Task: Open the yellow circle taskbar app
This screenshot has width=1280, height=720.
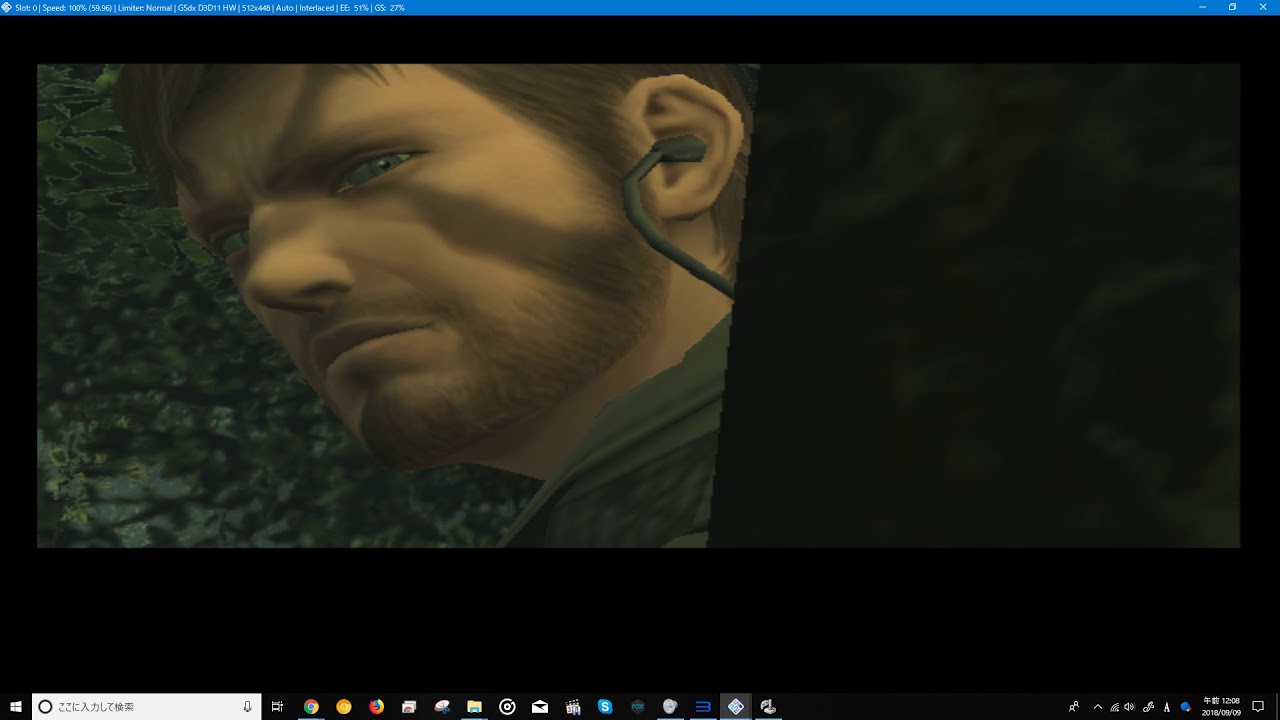Action: [344, 707]
